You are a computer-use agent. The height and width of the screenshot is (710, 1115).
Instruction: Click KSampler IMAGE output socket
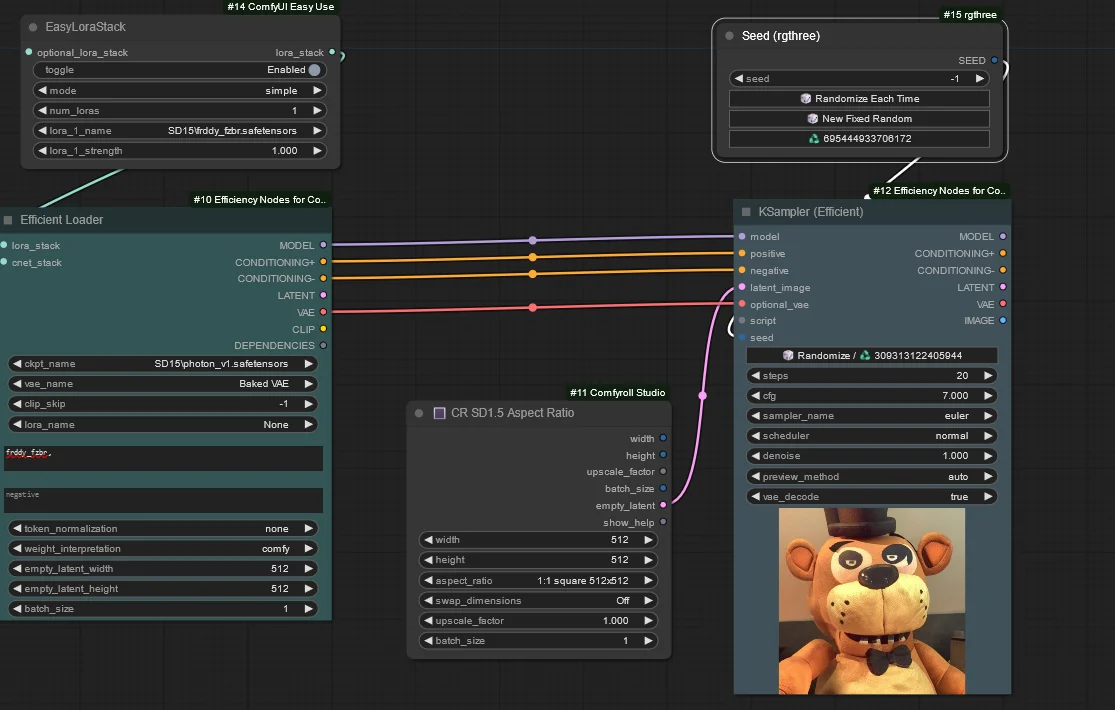1003,320
